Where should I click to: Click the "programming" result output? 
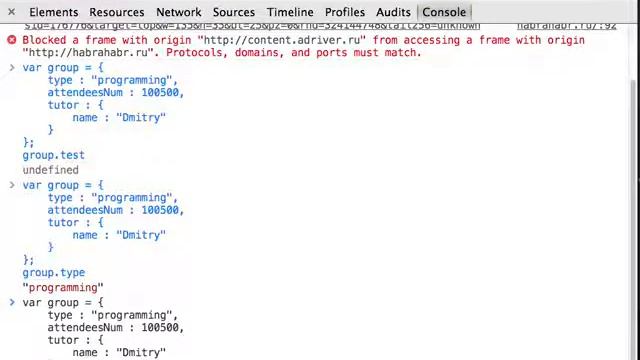coord(63,288)
